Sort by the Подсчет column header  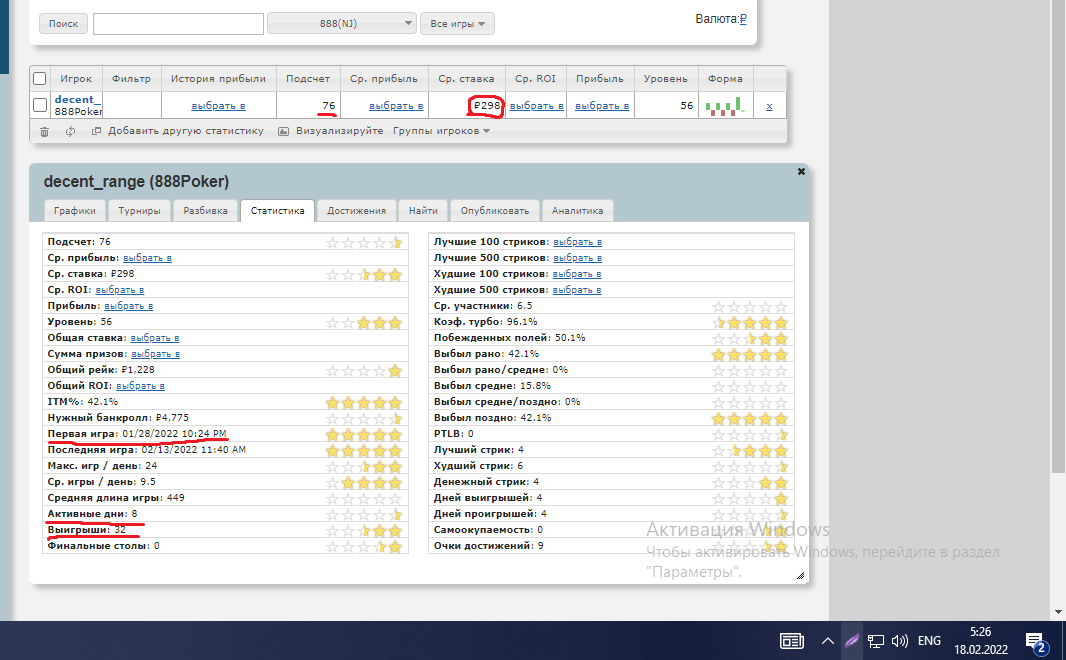tap(308, 79)
